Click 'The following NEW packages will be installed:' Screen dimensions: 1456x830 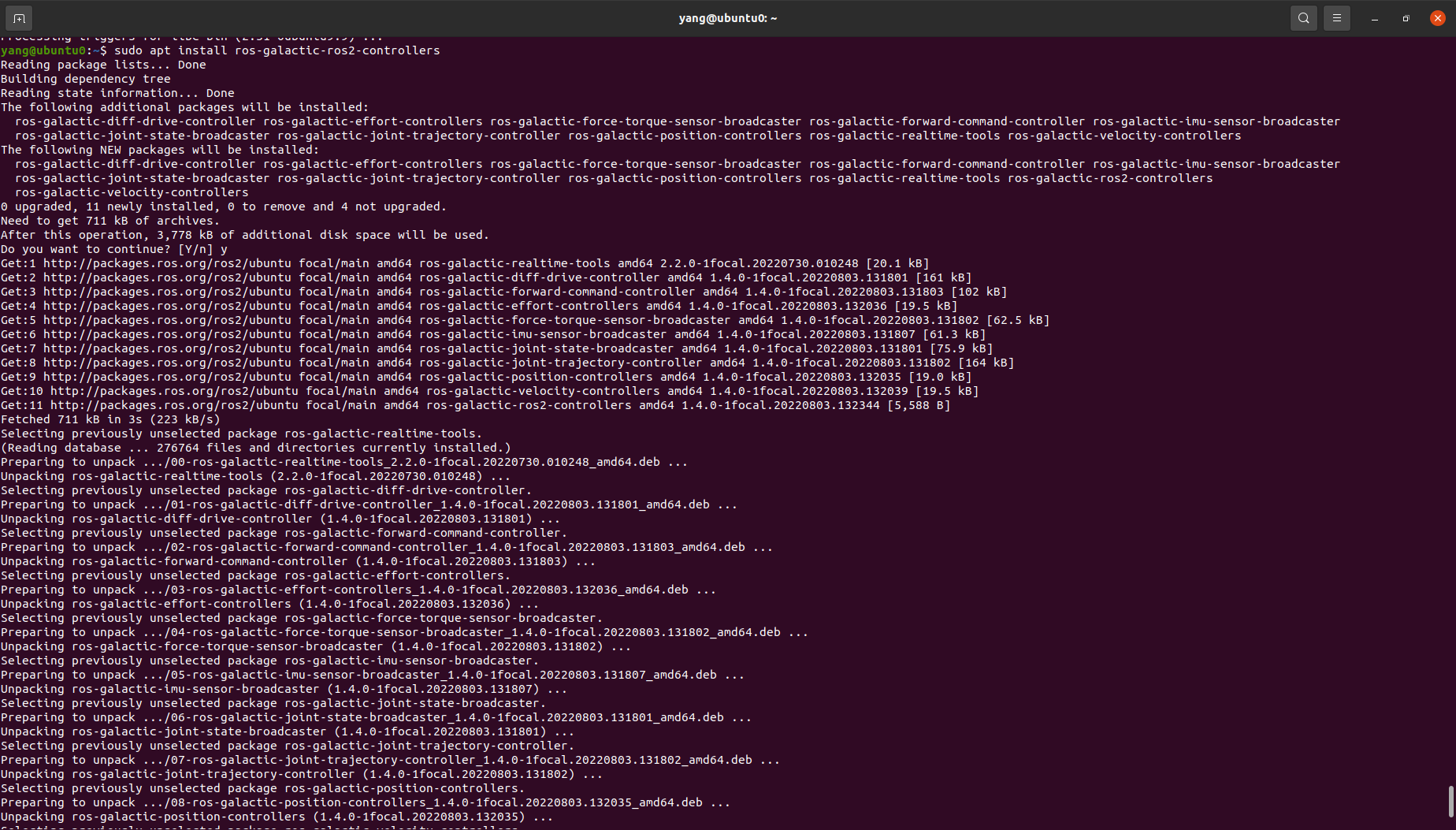[160, 150]
